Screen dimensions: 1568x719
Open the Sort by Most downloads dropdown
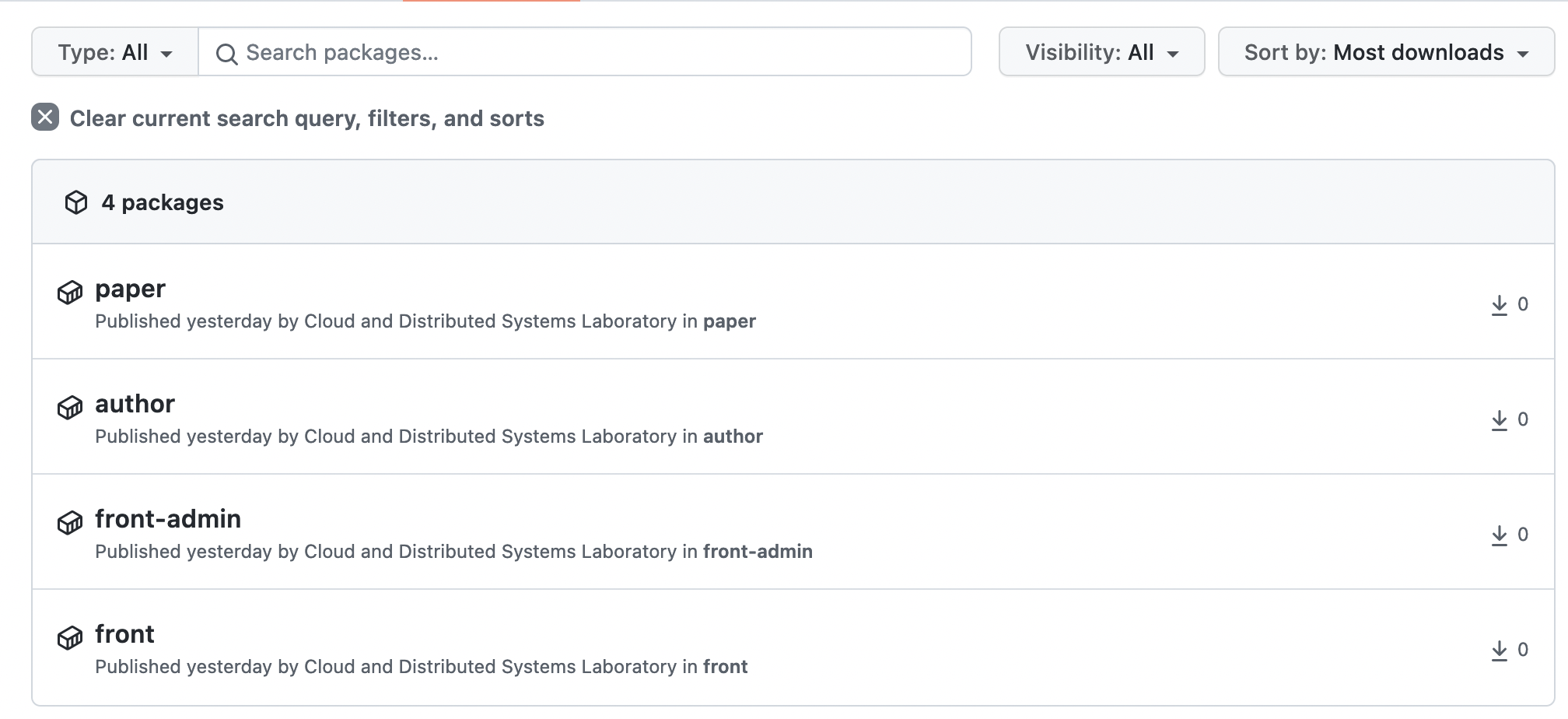(x=1386, y=51)
